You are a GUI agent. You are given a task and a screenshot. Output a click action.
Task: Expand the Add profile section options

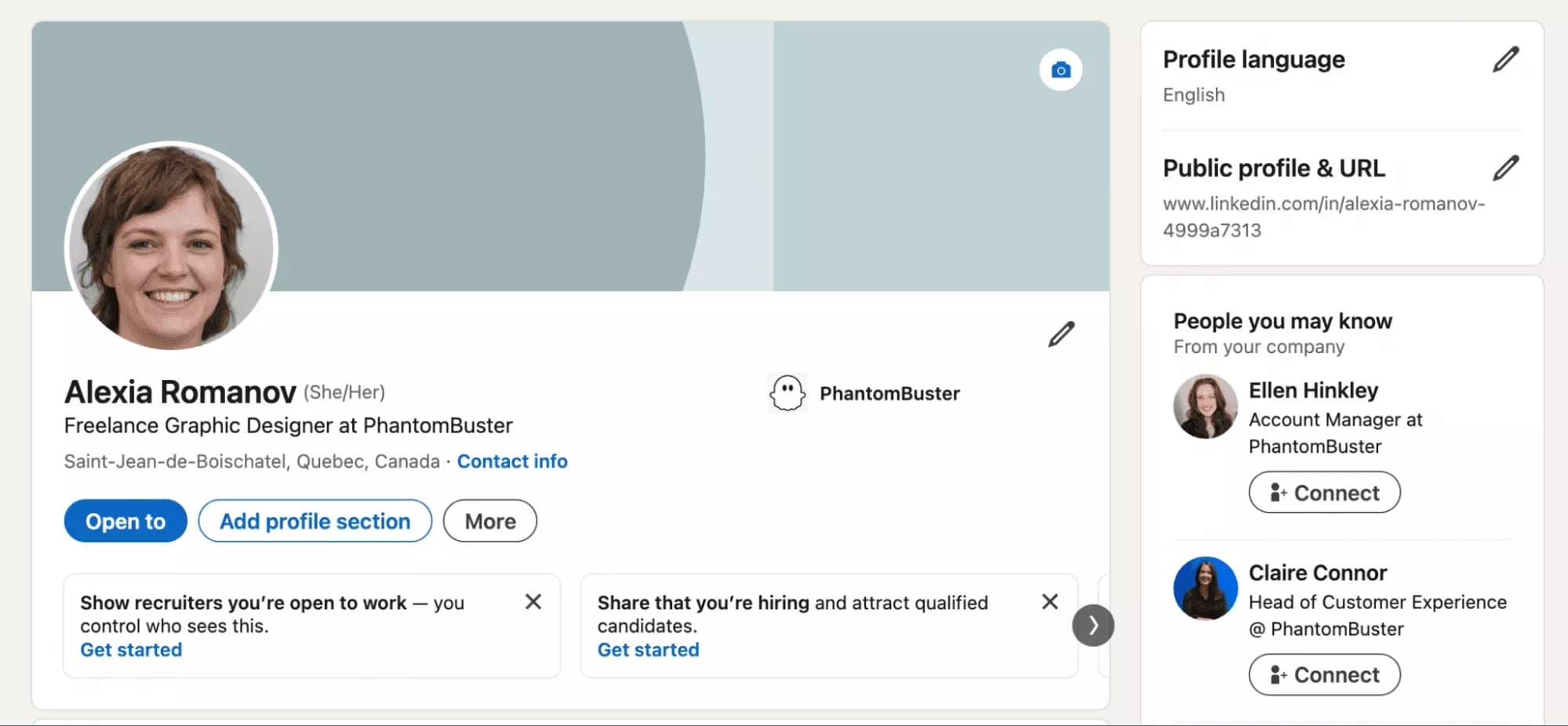315,520
